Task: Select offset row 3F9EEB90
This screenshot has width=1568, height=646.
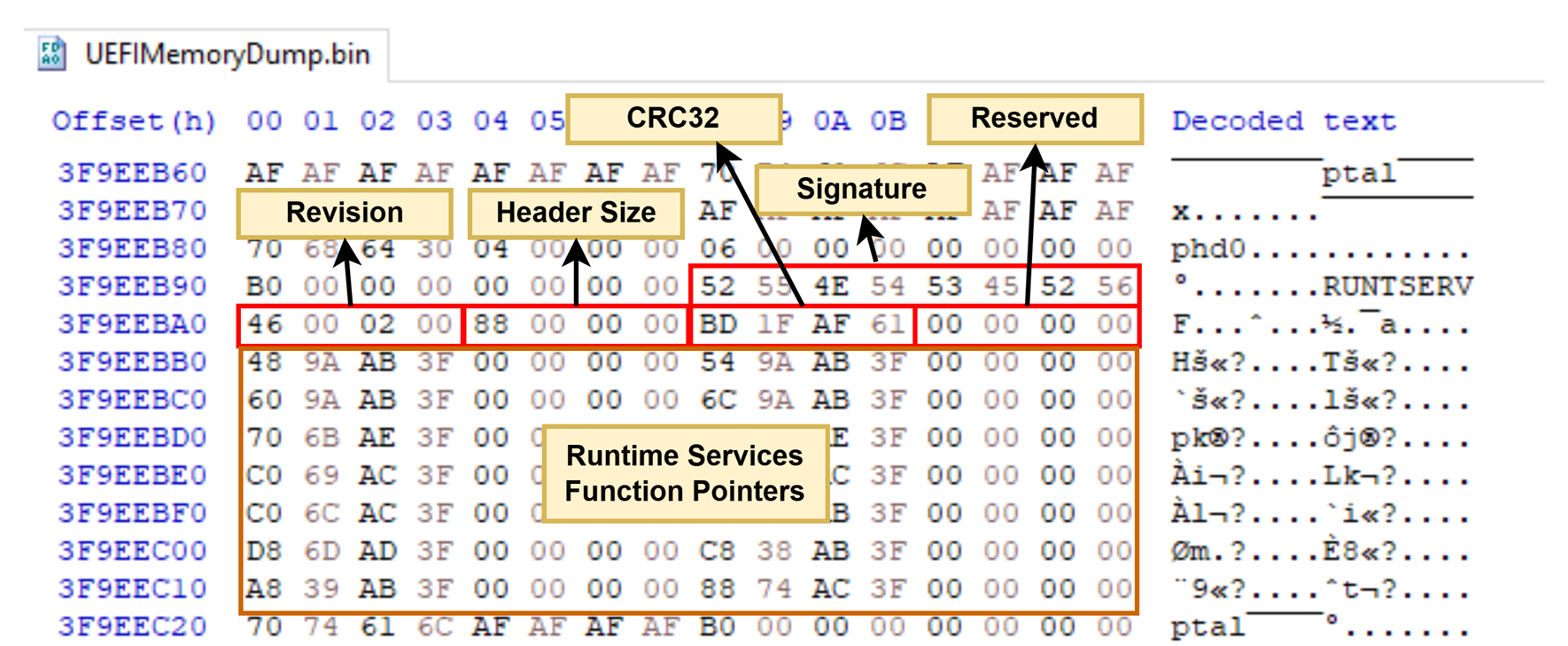Action: 132,286
